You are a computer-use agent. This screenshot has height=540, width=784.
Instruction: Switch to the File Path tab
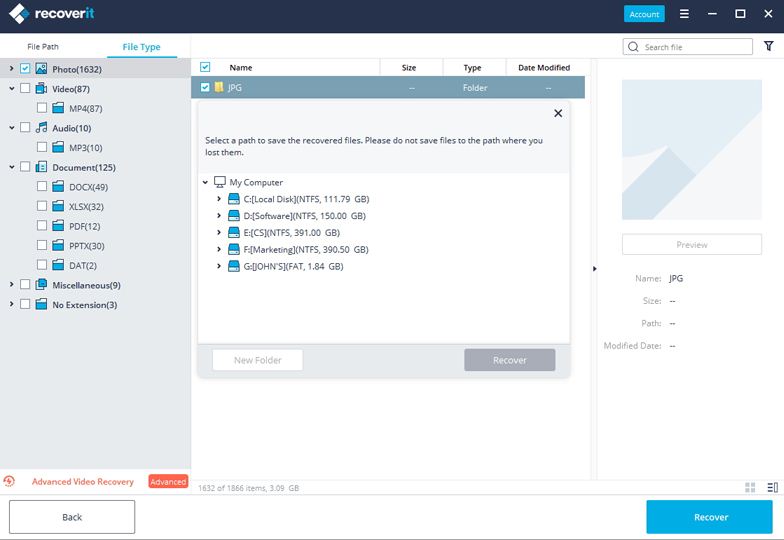(43, 46)
